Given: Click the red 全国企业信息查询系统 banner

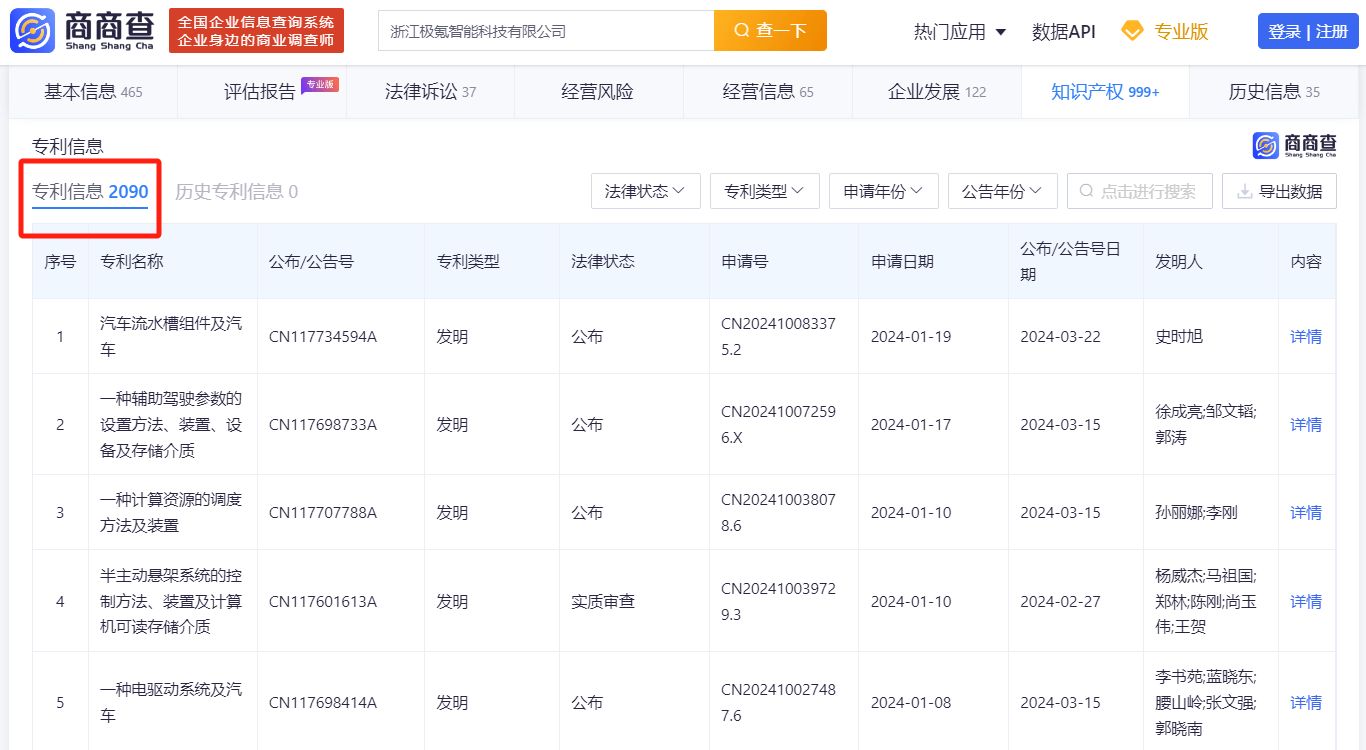Looking at the screenshot, I should (x=256, y=31).
